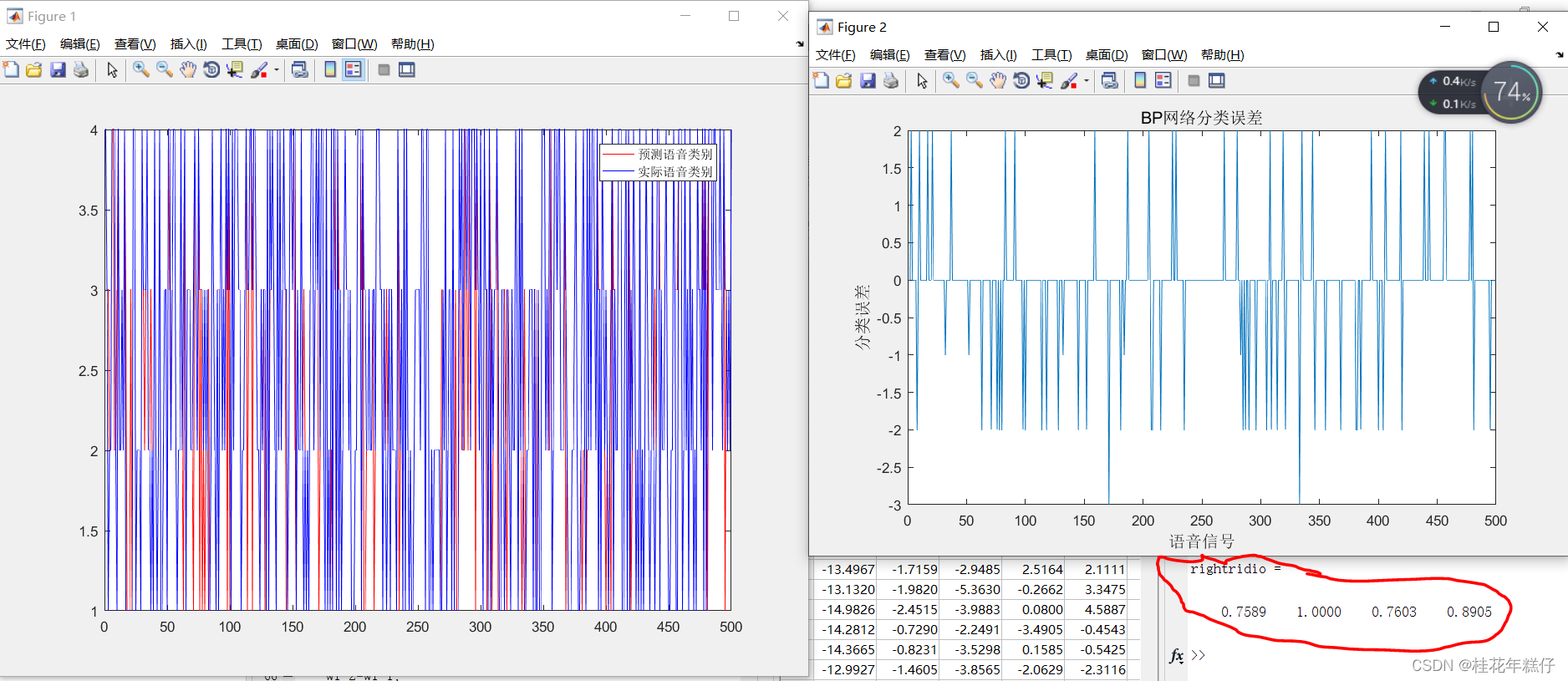Open 窗口(W) menu in Figure 2
Screen dimensions: 1568x681
coord(1164,55)
